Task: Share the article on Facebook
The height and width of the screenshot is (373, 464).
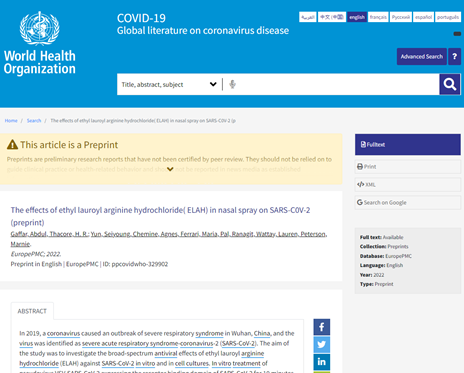Action: (x=322, y=327)
